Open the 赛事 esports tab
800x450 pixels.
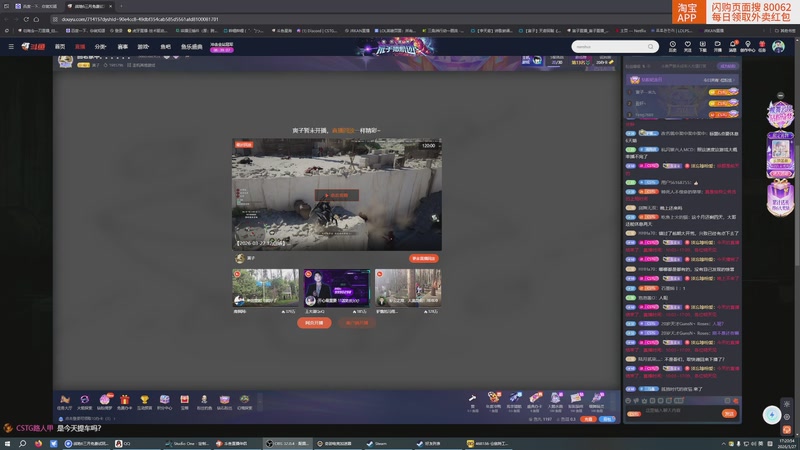122,46
